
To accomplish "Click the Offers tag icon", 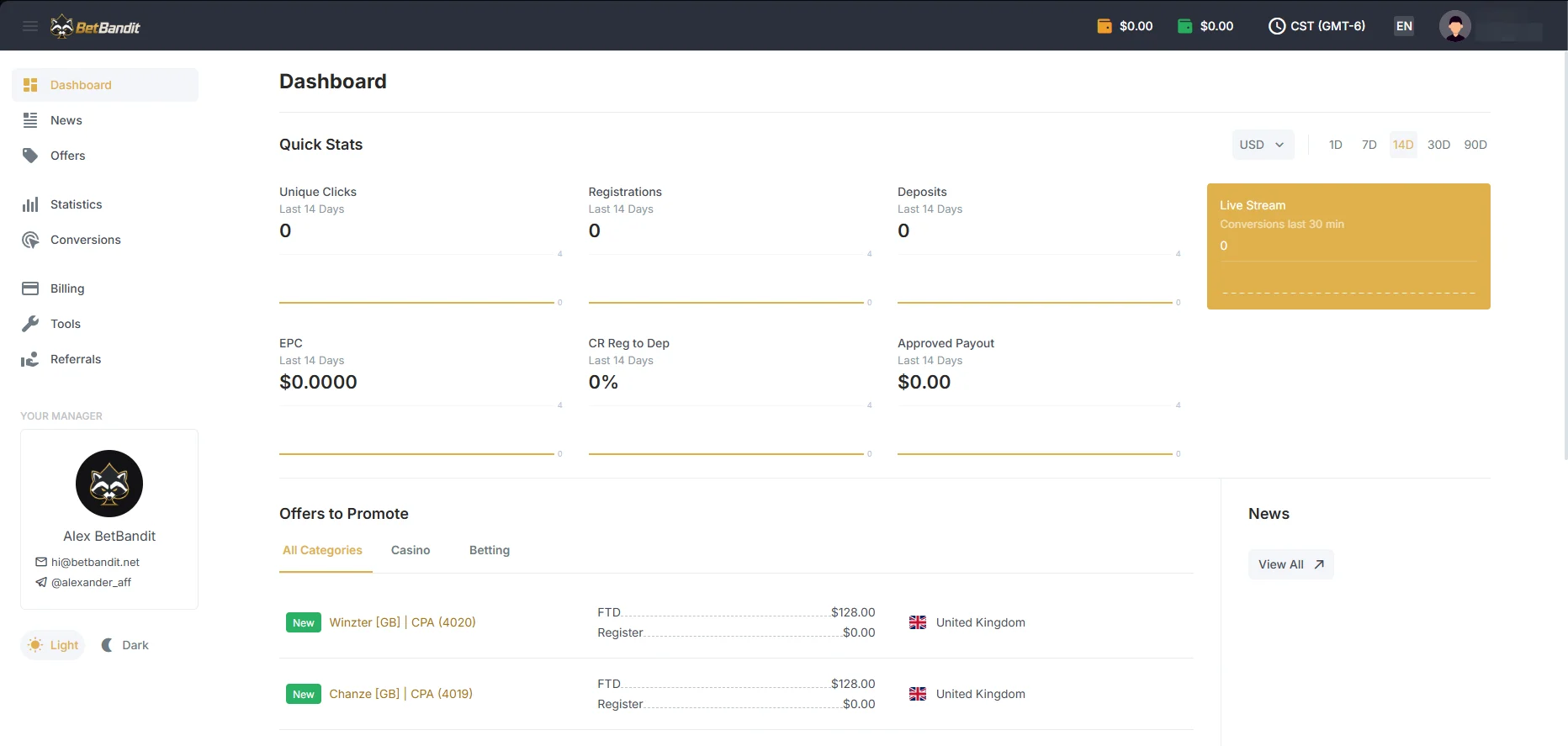I will [x=30, y=156].
